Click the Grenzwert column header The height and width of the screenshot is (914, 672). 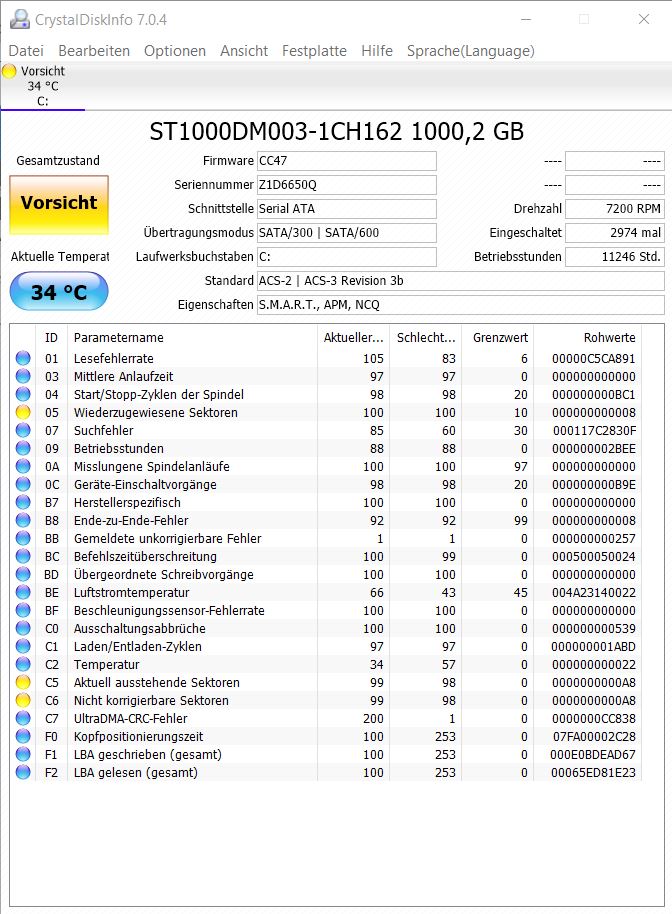pyautogui.click(x=500, y=338)
